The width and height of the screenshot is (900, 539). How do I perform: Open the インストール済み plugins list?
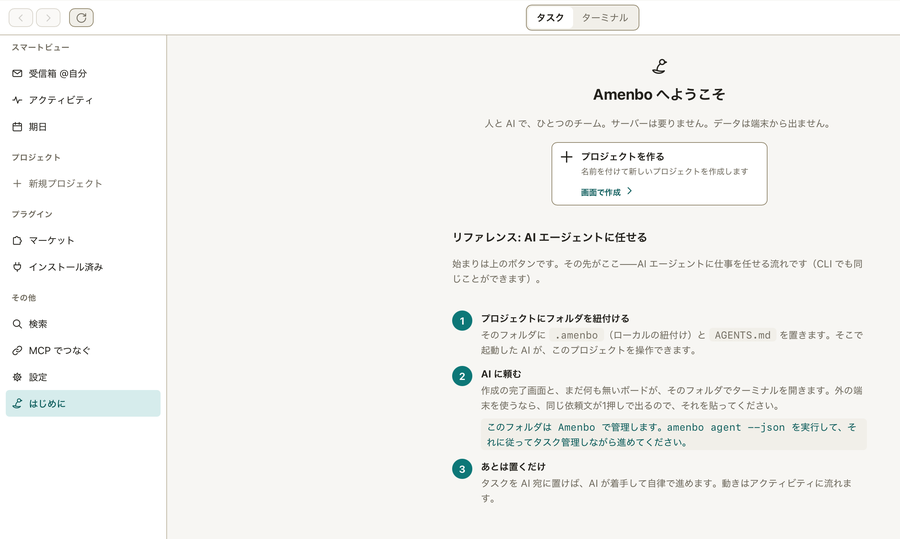83,267
